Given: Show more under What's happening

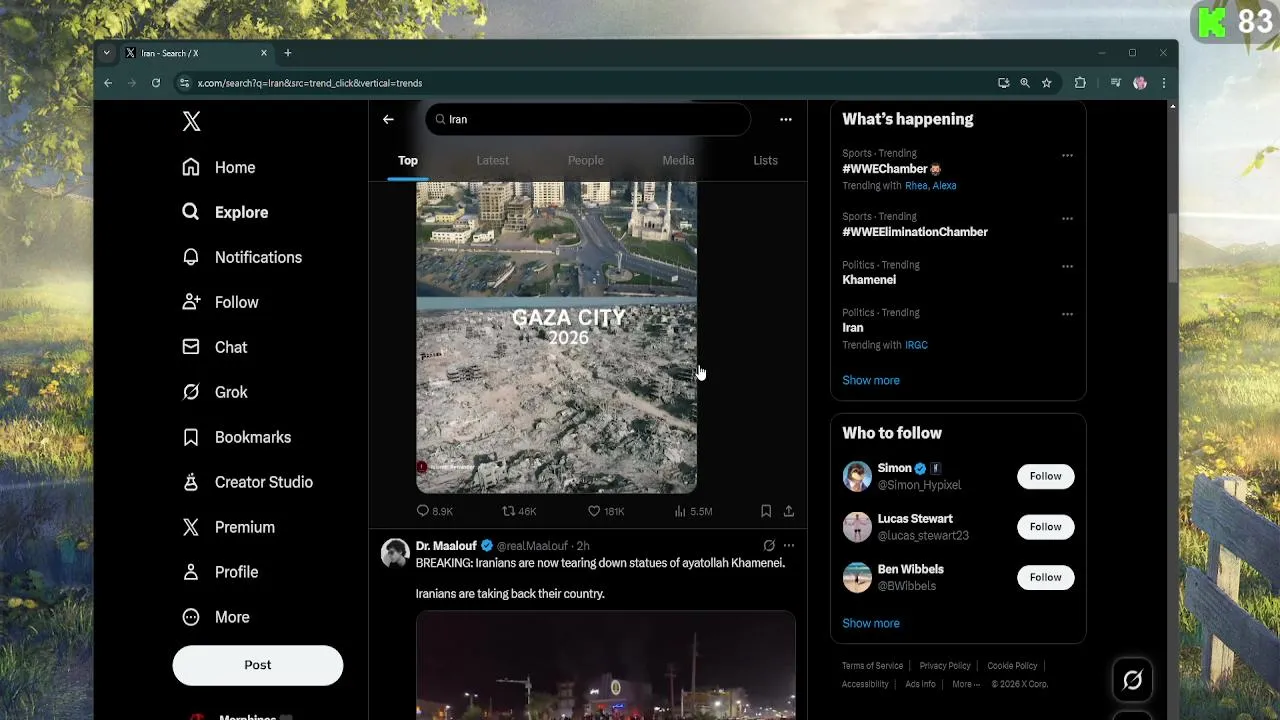Looking at the screenshot, I should pyautogui.click(x=871, y=380).
